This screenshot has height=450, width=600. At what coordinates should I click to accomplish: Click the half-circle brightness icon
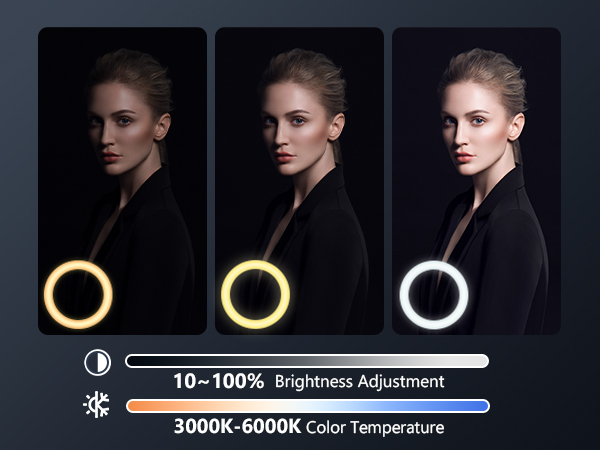(98, 362)
